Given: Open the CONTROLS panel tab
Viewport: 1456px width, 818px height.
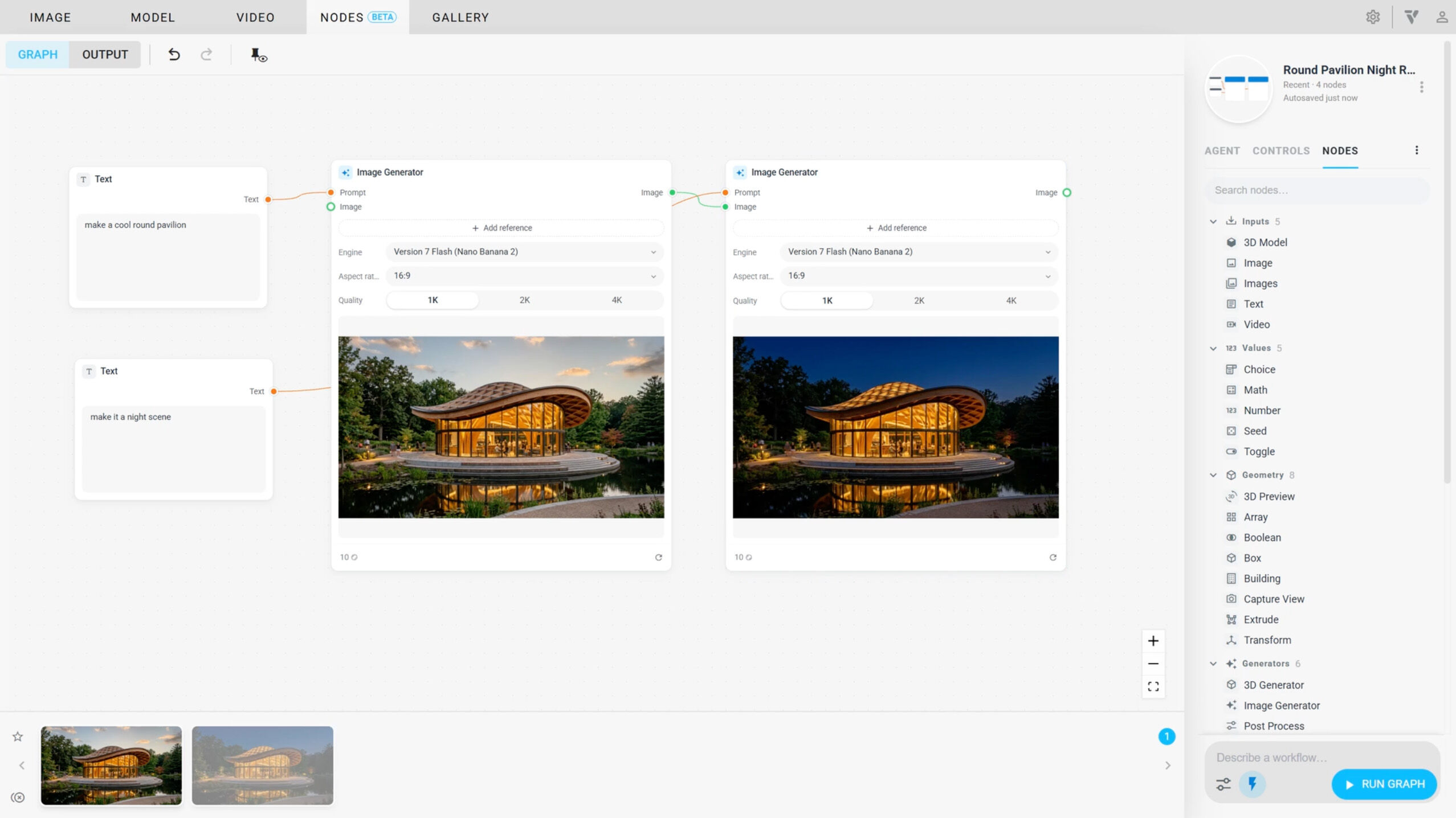Looking at the screenshot, I should click(1280, 151).
